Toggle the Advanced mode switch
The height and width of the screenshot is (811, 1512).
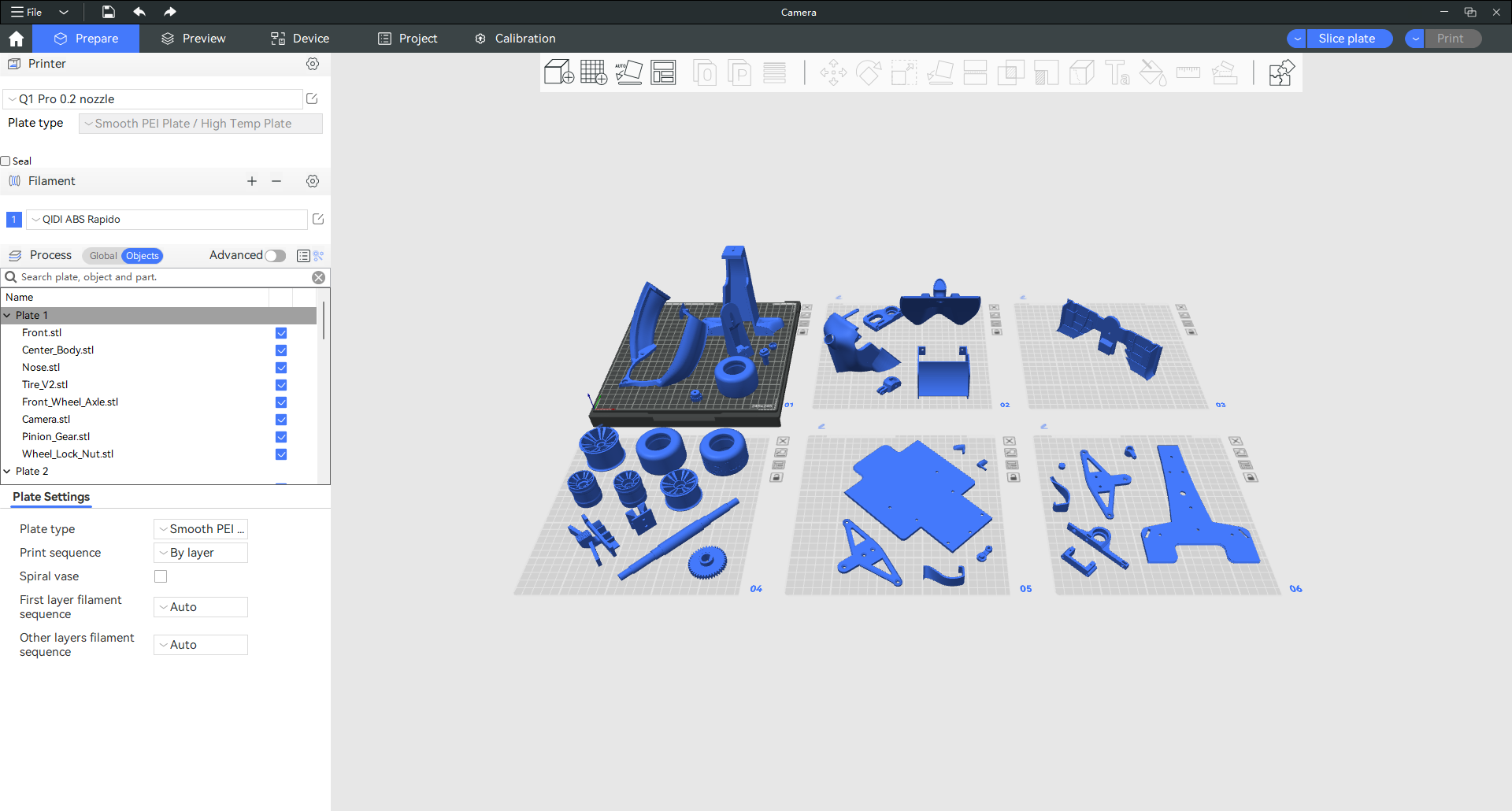click(275, 256)
